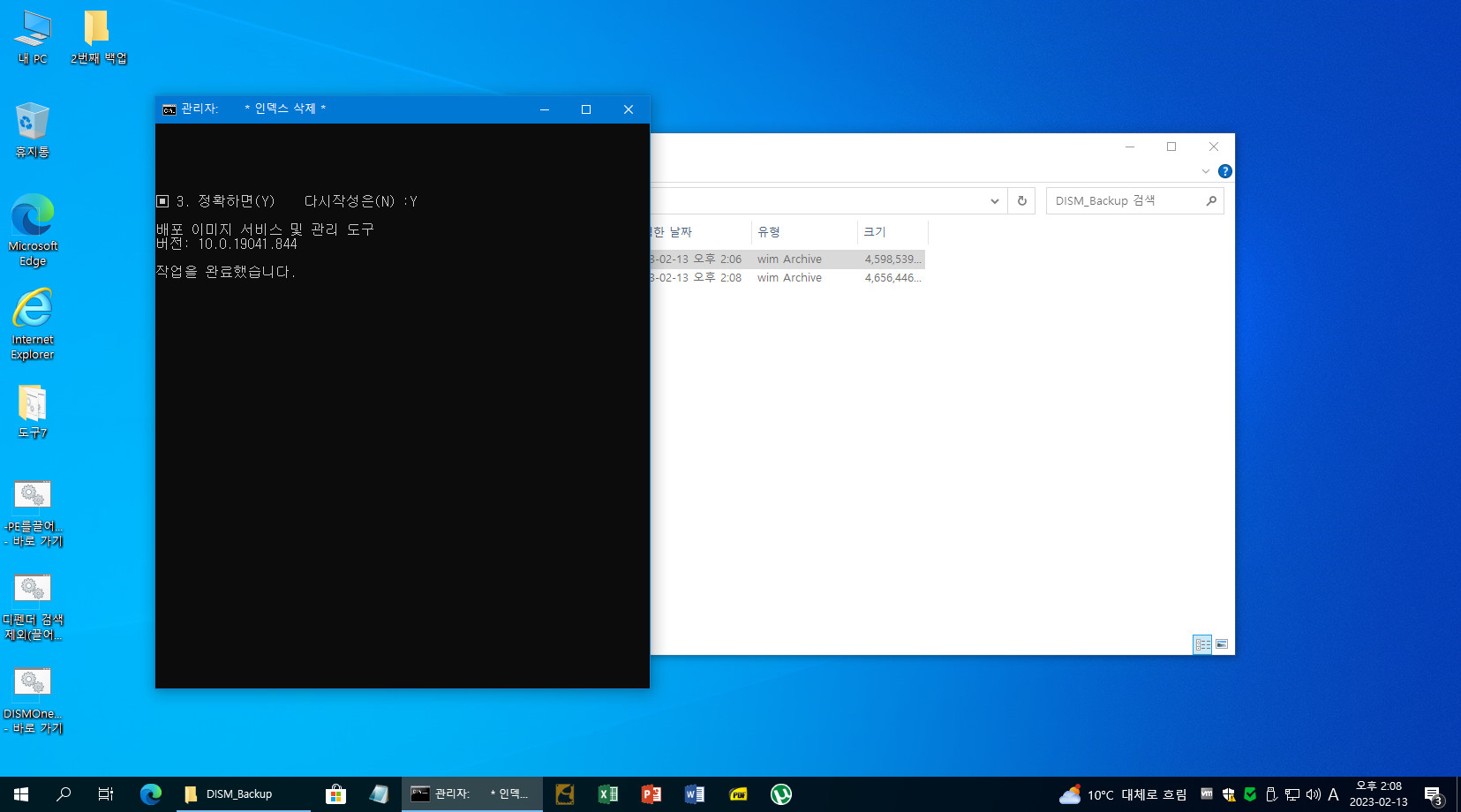Switch Explorer to large icons view
1461x812 pixels.
(x=1222, y=644)
